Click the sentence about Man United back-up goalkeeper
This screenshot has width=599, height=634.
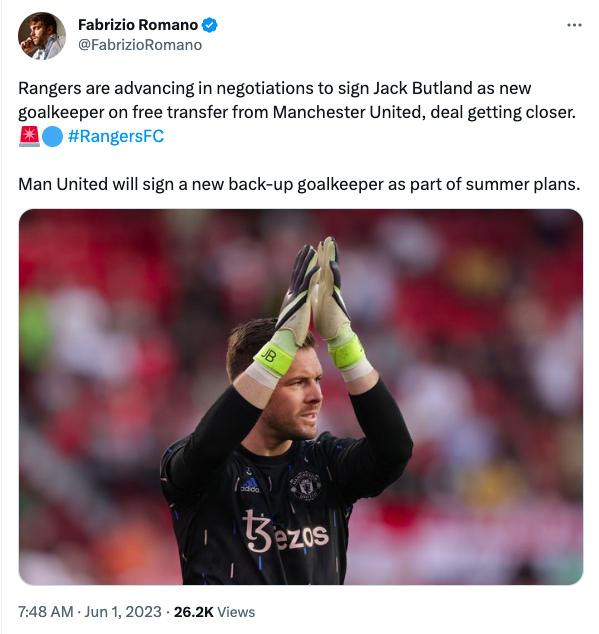click(x=299, y=184)
